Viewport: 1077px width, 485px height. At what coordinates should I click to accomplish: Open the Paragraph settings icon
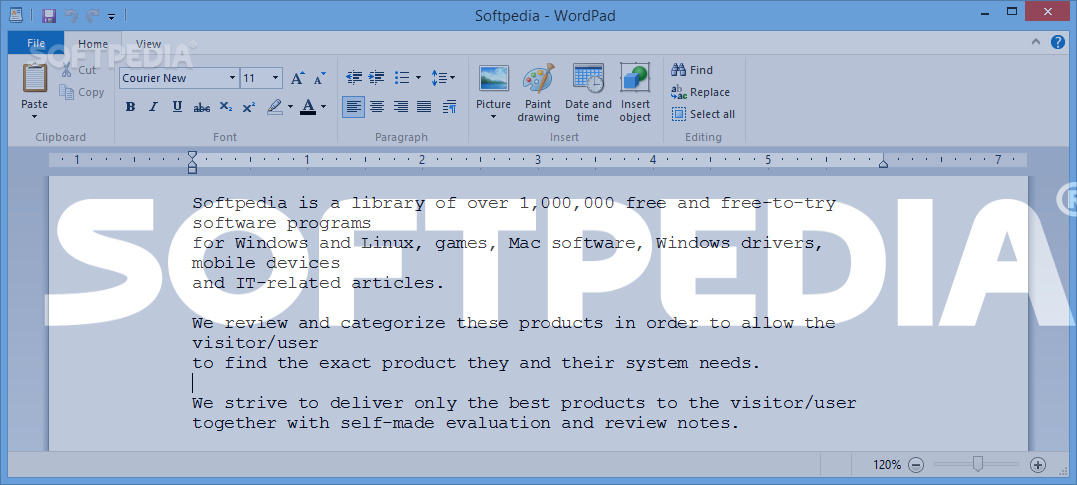tap(449, 106)
